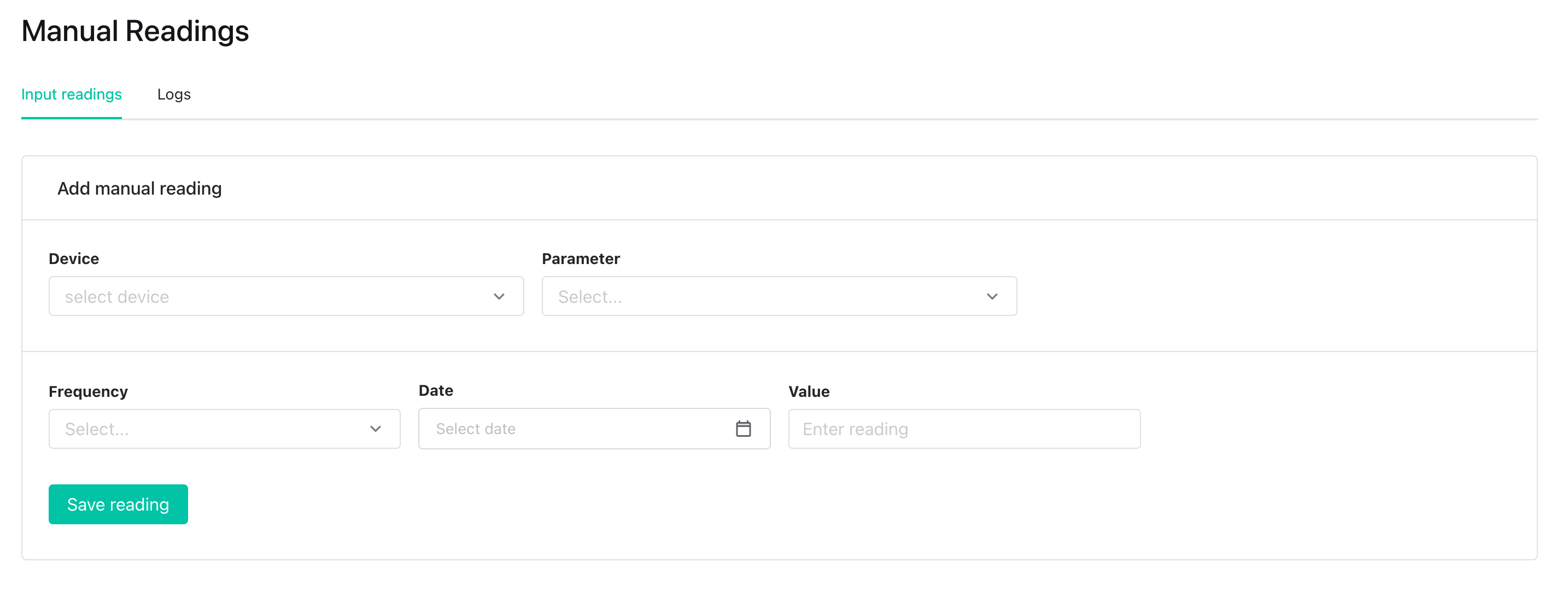The height and width of the screenshot is (609, 1568).
Task: Open the calendar icon in Date field
Action: [742, 429]
